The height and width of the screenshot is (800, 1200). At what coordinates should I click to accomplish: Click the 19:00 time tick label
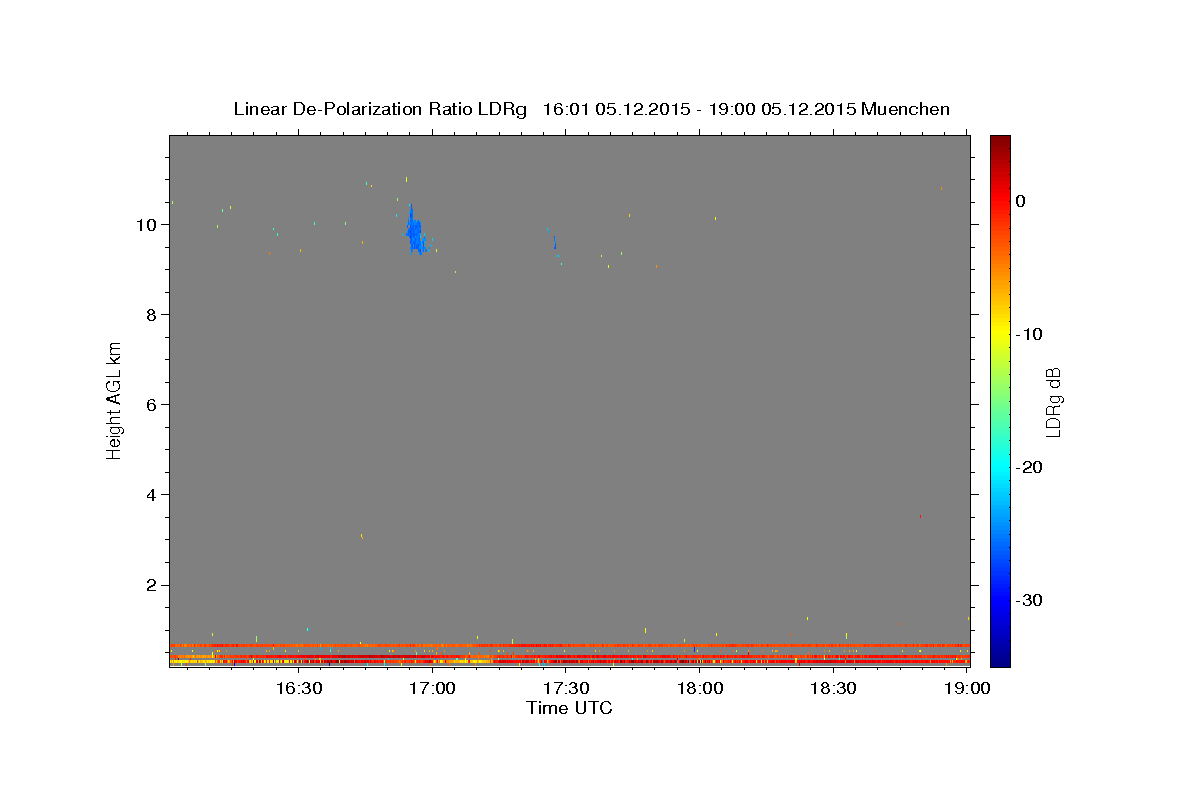click(x=967, y=688)
